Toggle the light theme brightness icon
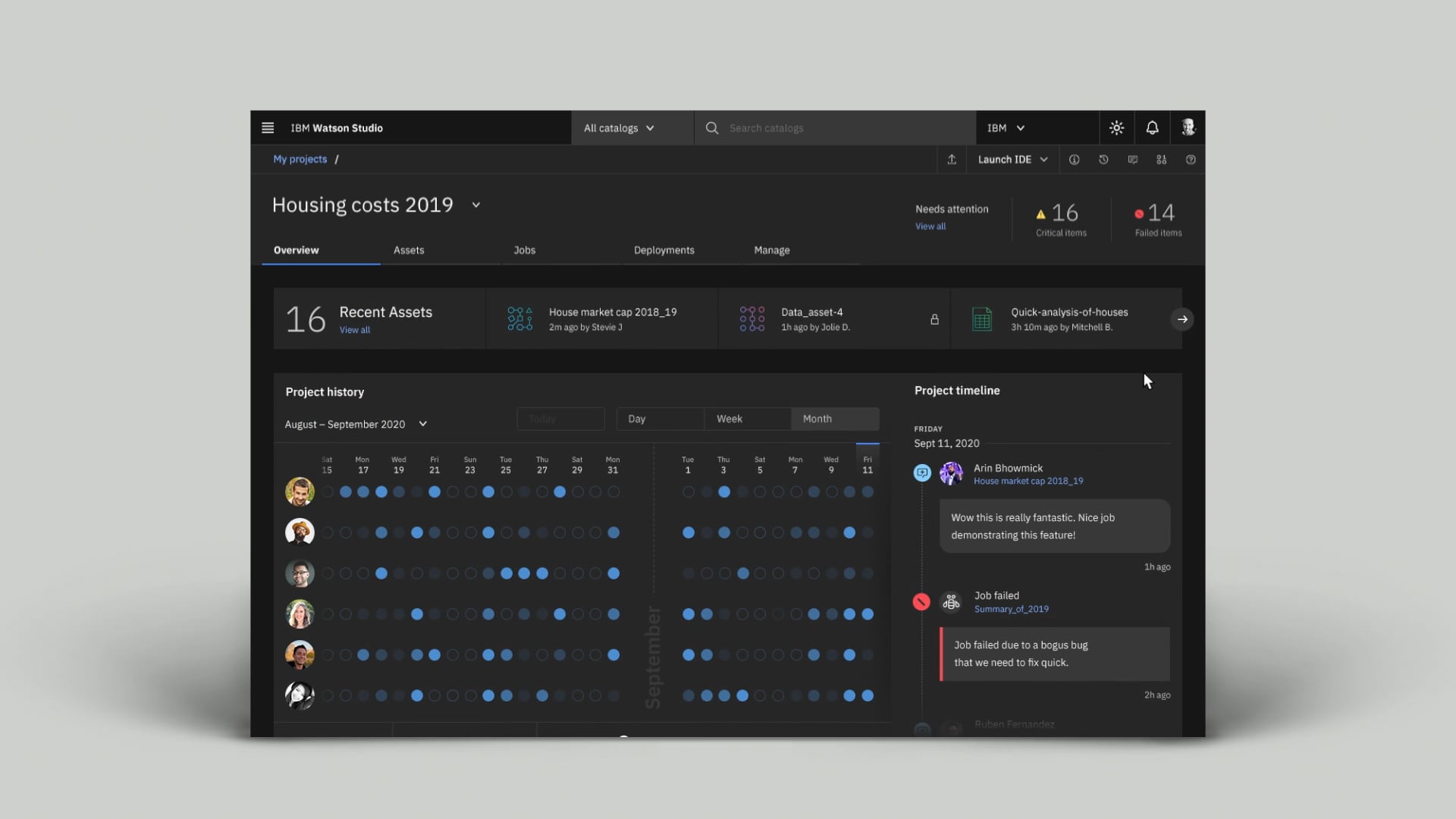The width and height of the screenshot is (1456, 819). [x=1116, y=127]
